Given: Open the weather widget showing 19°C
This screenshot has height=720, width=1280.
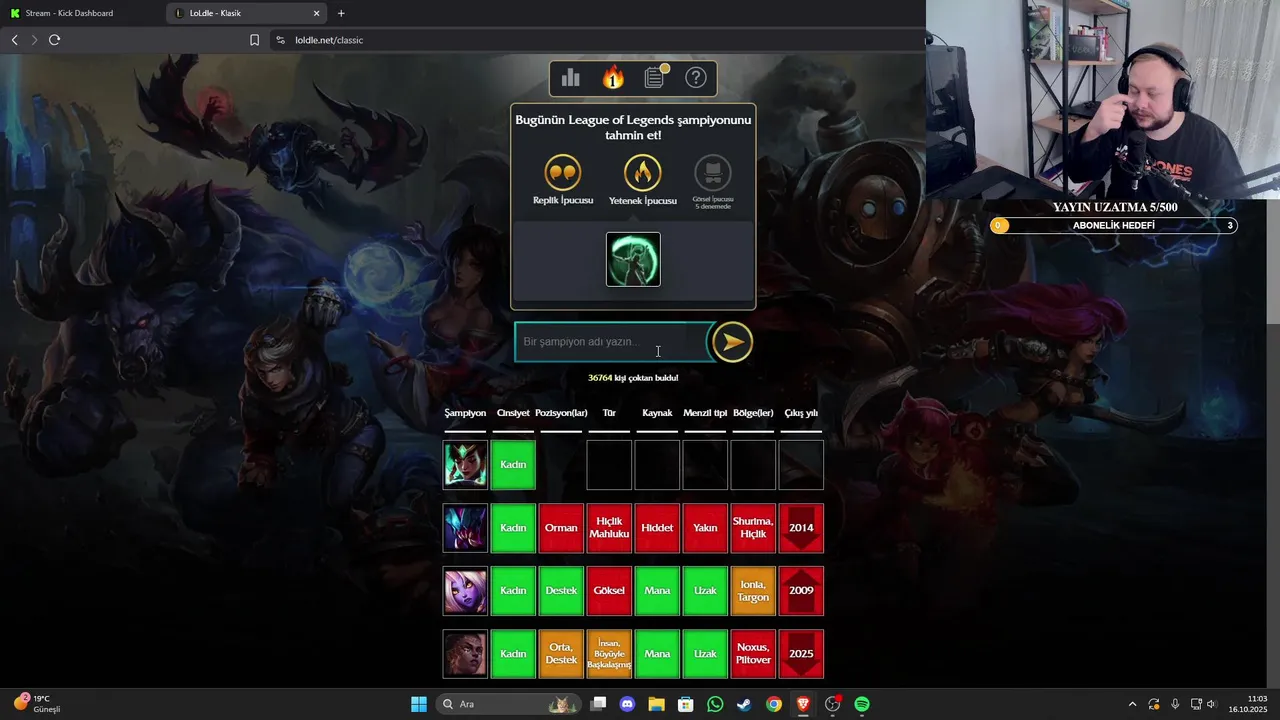Looking at the screenshot, I should click(38, 704).
